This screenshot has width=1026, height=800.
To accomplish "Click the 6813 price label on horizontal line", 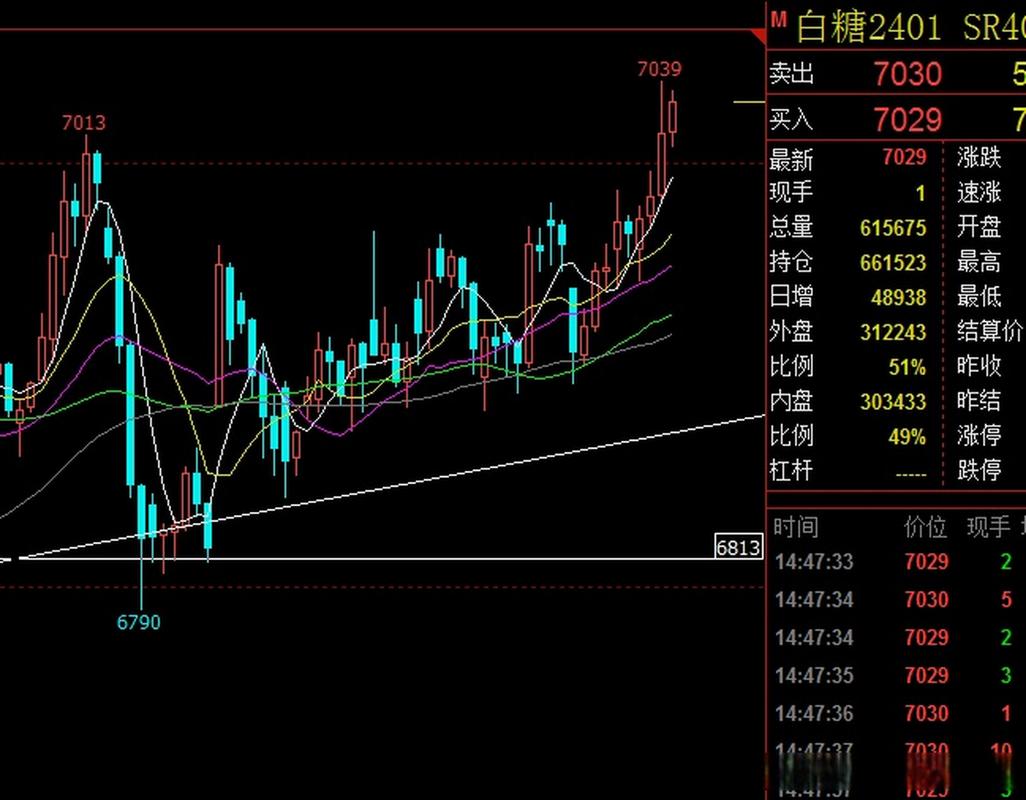I will (x=739, y=547).
